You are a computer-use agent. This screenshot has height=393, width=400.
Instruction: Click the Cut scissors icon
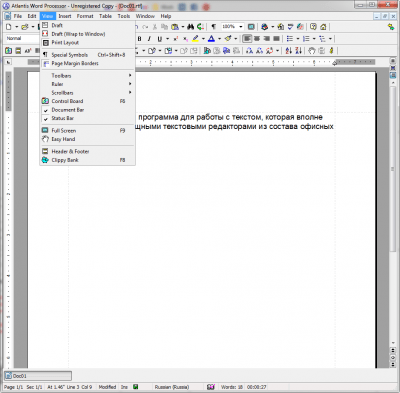(x=155, y=27)
